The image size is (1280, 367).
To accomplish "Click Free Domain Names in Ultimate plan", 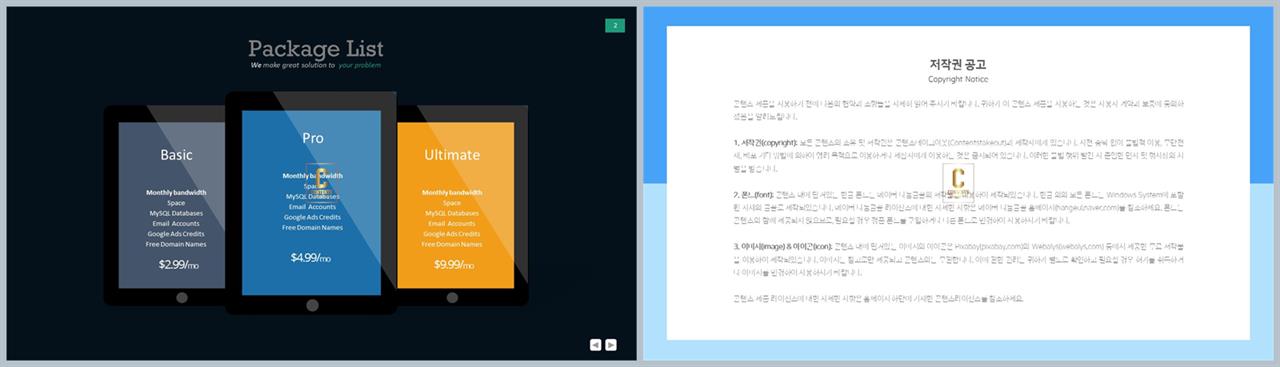I will [x=452, y=244].
